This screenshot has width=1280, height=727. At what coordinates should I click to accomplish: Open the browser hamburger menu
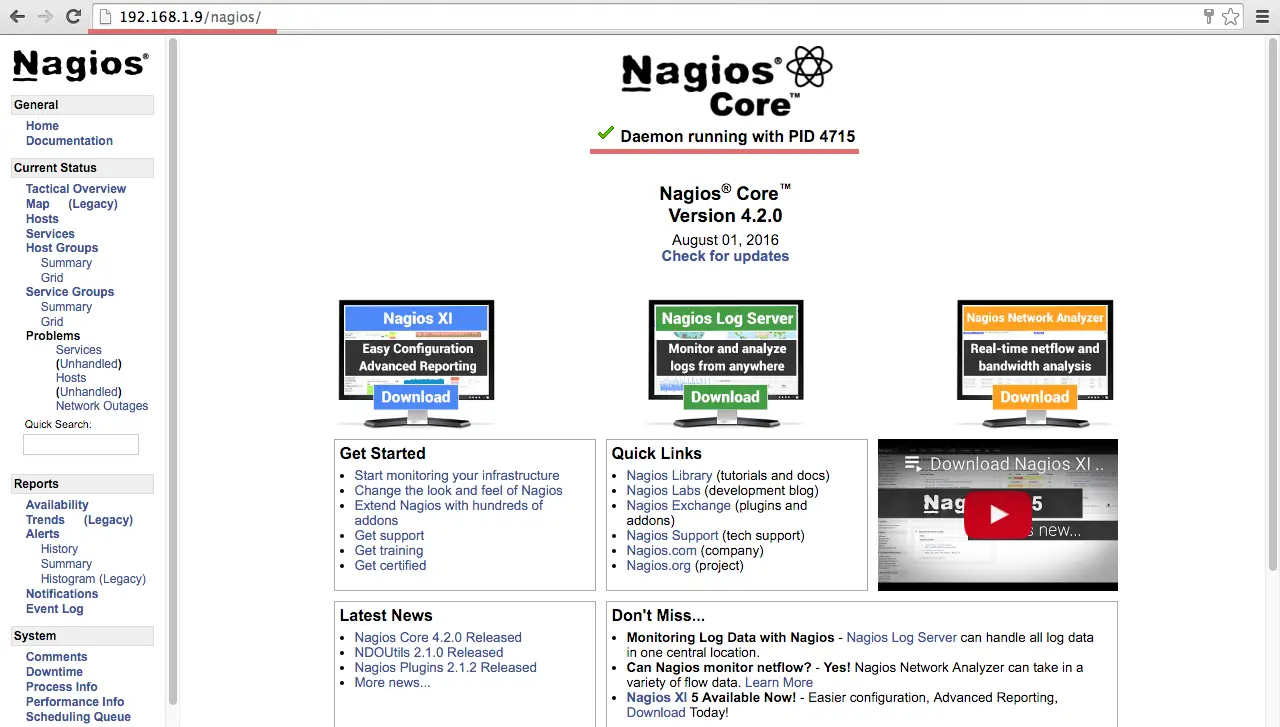[x=1261, y=17]
